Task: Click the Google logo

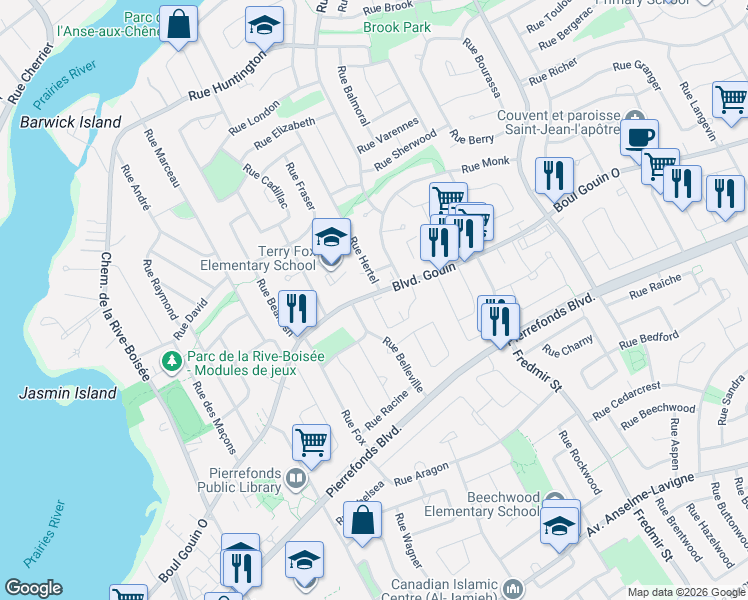Action: pyautogui.click(x=33, y=588)
